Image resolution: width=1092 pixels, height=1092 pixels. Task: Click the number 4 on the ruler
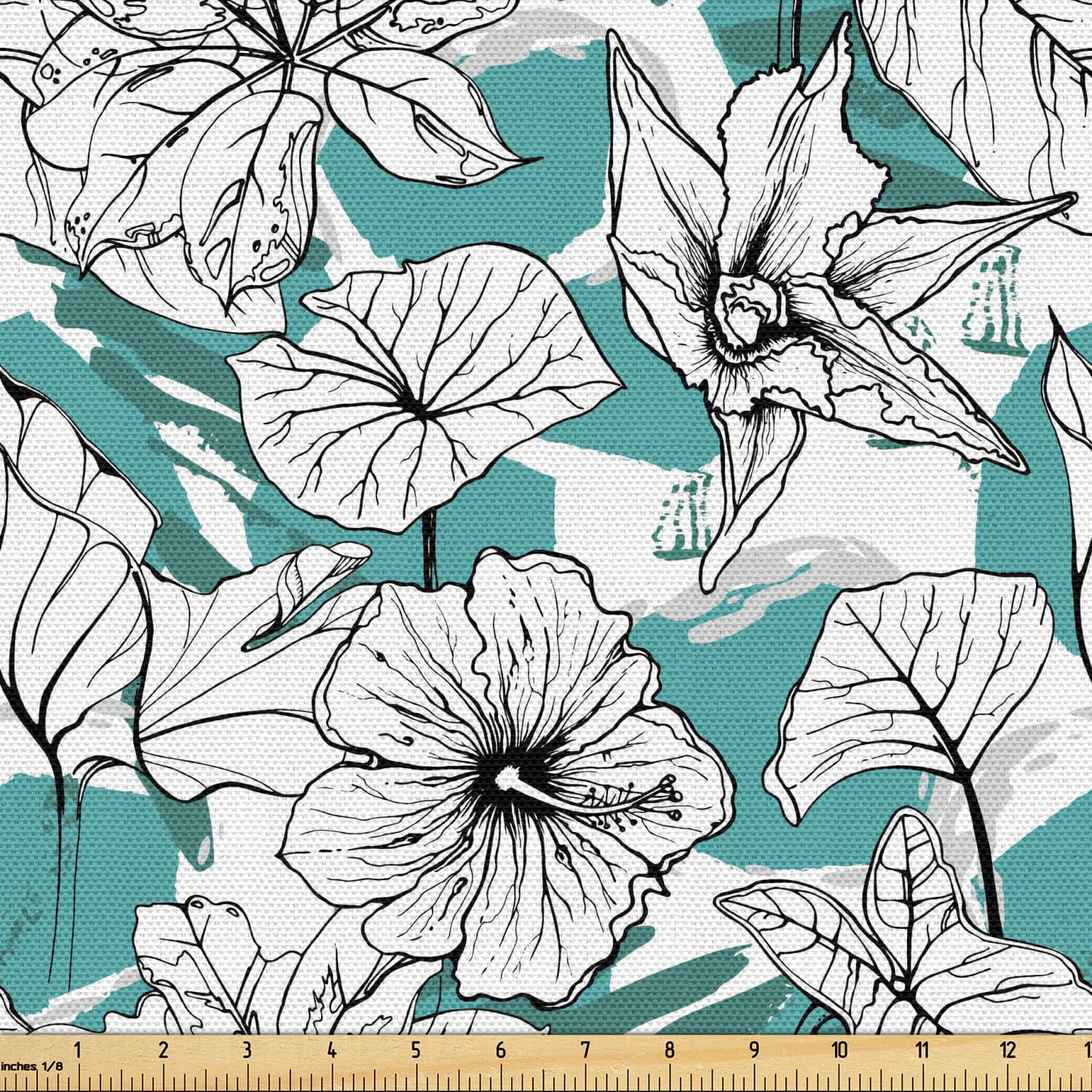click(332, 1050)
